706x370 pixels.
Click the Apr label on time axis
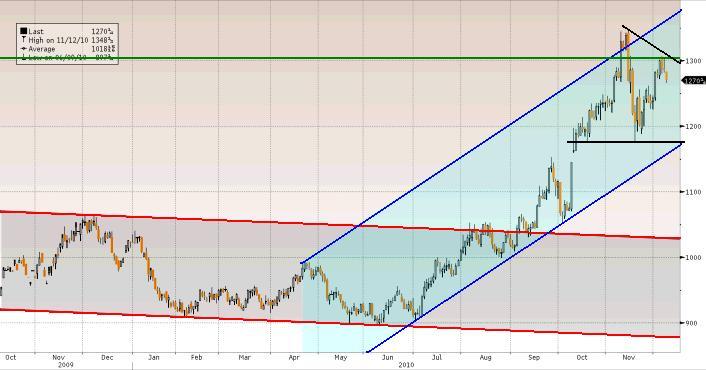(x=294, y=357)
